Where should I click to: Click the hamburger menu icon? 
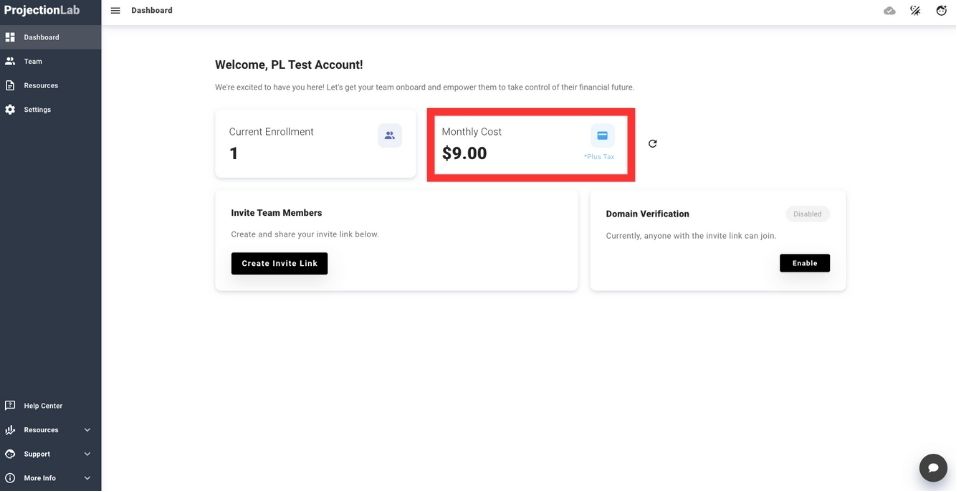115,11
